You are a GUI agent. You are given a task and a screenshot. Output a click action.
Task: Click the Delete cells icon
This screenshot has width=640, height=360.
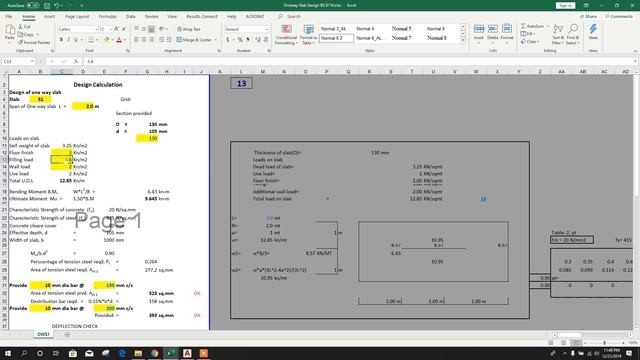[493, 29]
